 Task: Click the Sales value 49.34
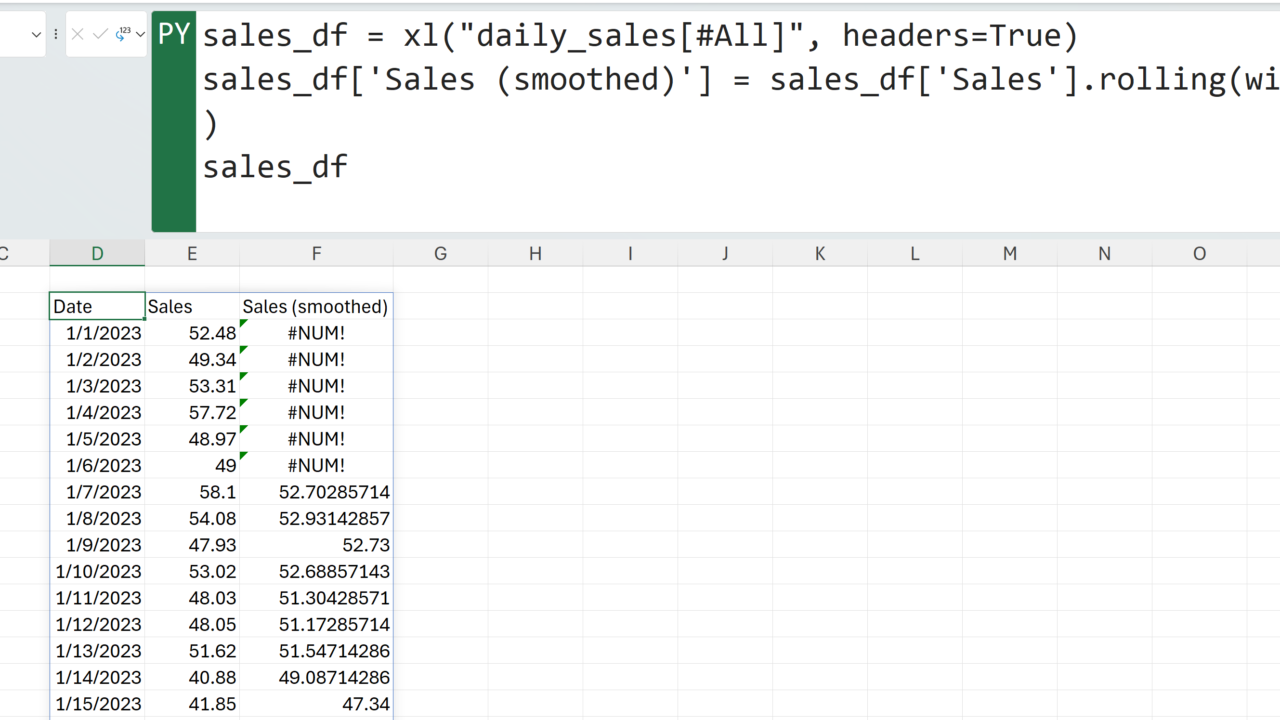[192, 360]
